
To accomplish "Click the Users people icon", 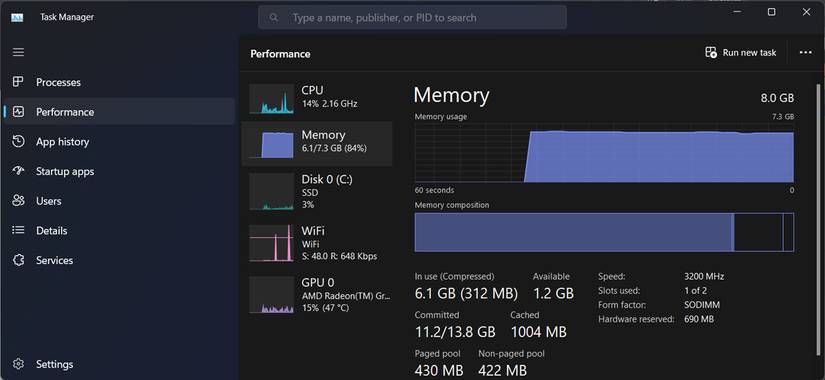I will click(18, 201).
